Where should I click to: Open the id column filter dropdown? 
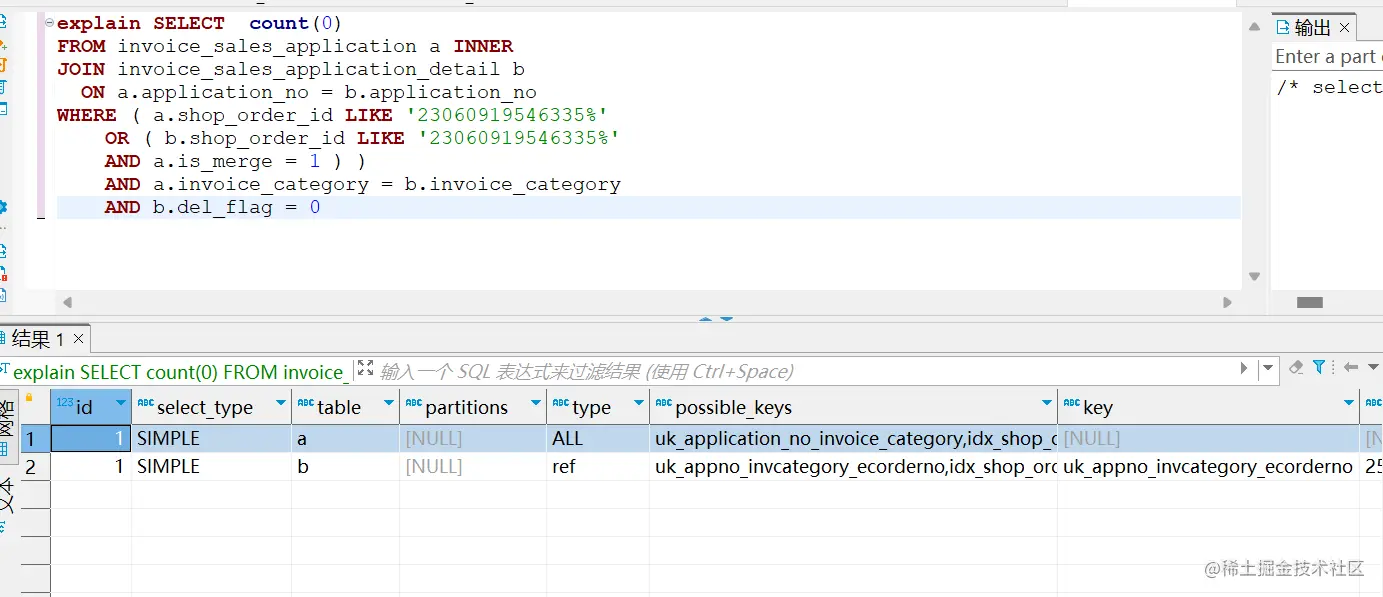[x=121, y=403]
